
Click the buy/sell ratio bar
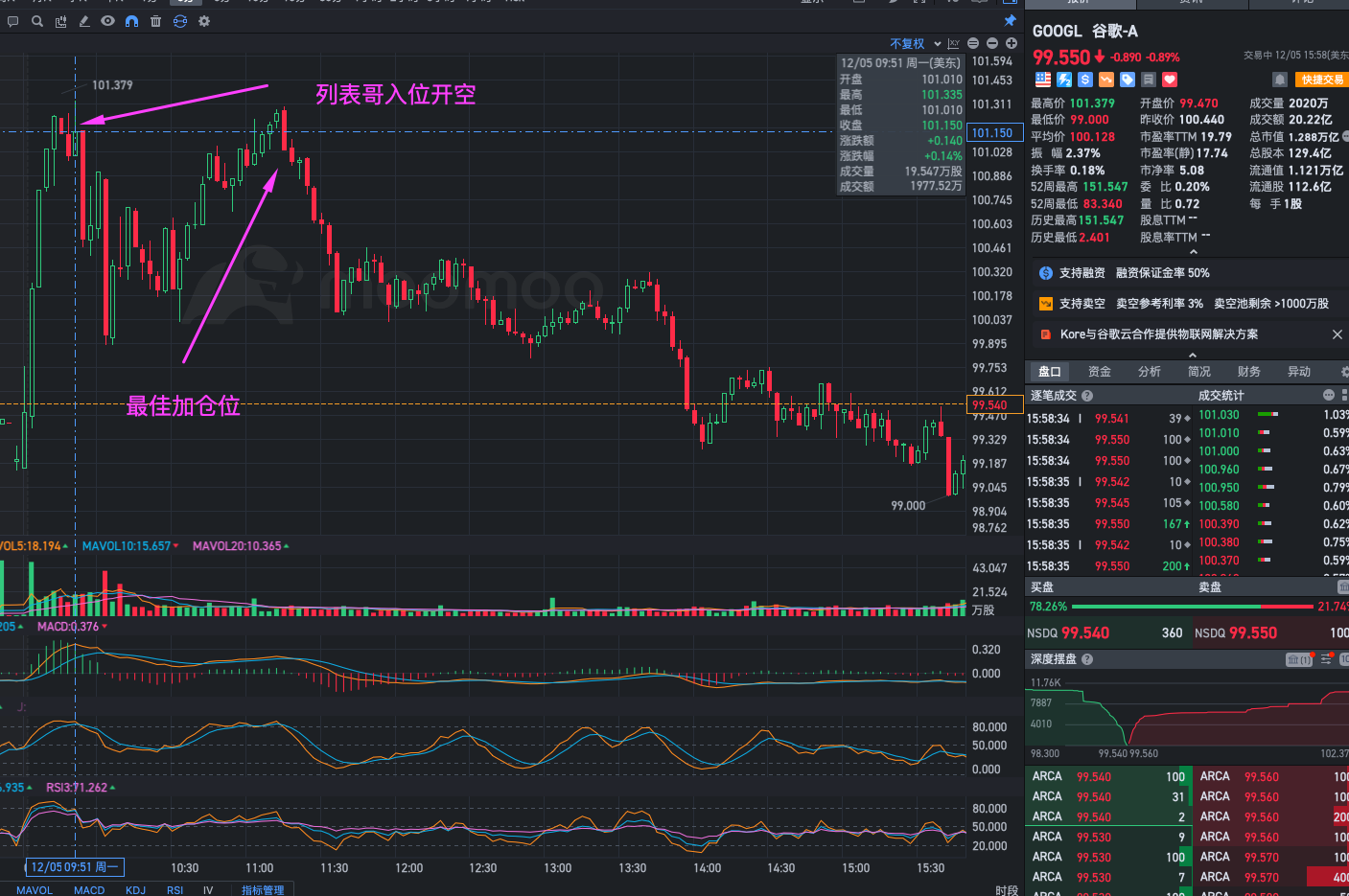pyautogui.click(x=1193, y=607)
